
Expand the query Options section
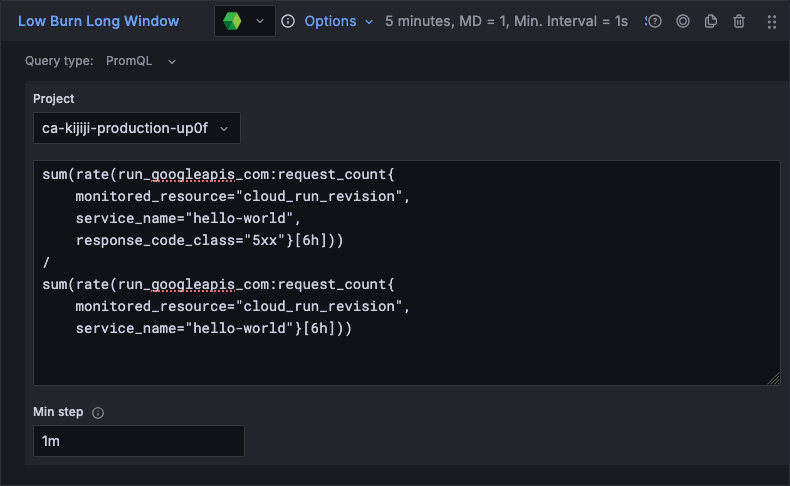pos(330,21)
